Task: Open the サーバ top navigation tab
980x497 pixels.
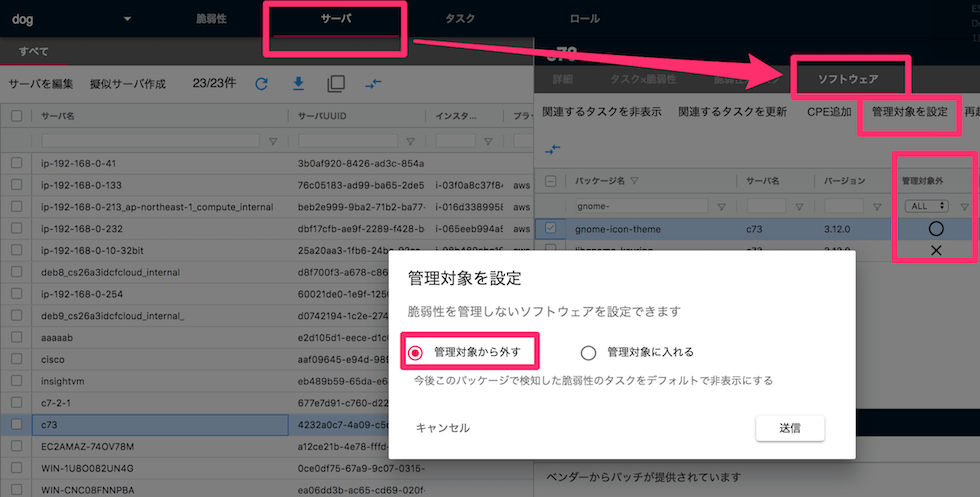Action: (336, 19)
